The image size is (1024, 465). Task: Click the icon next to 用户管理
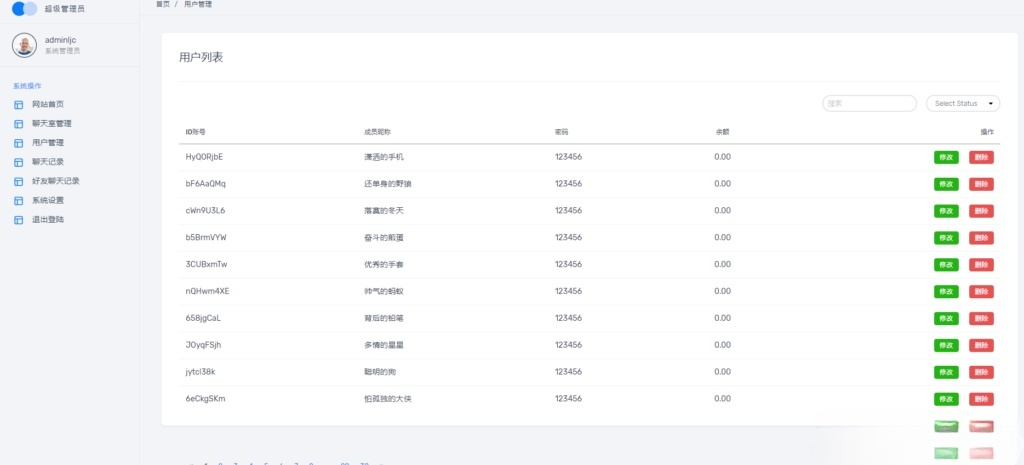[x=18, y=143]
